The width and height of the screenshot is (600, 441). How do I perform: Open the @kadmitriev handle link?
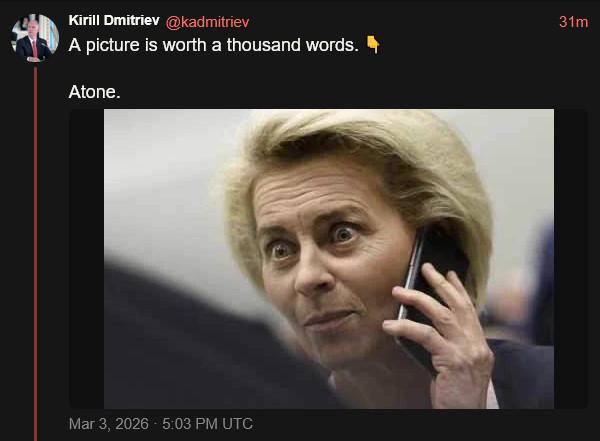(214, 22)
